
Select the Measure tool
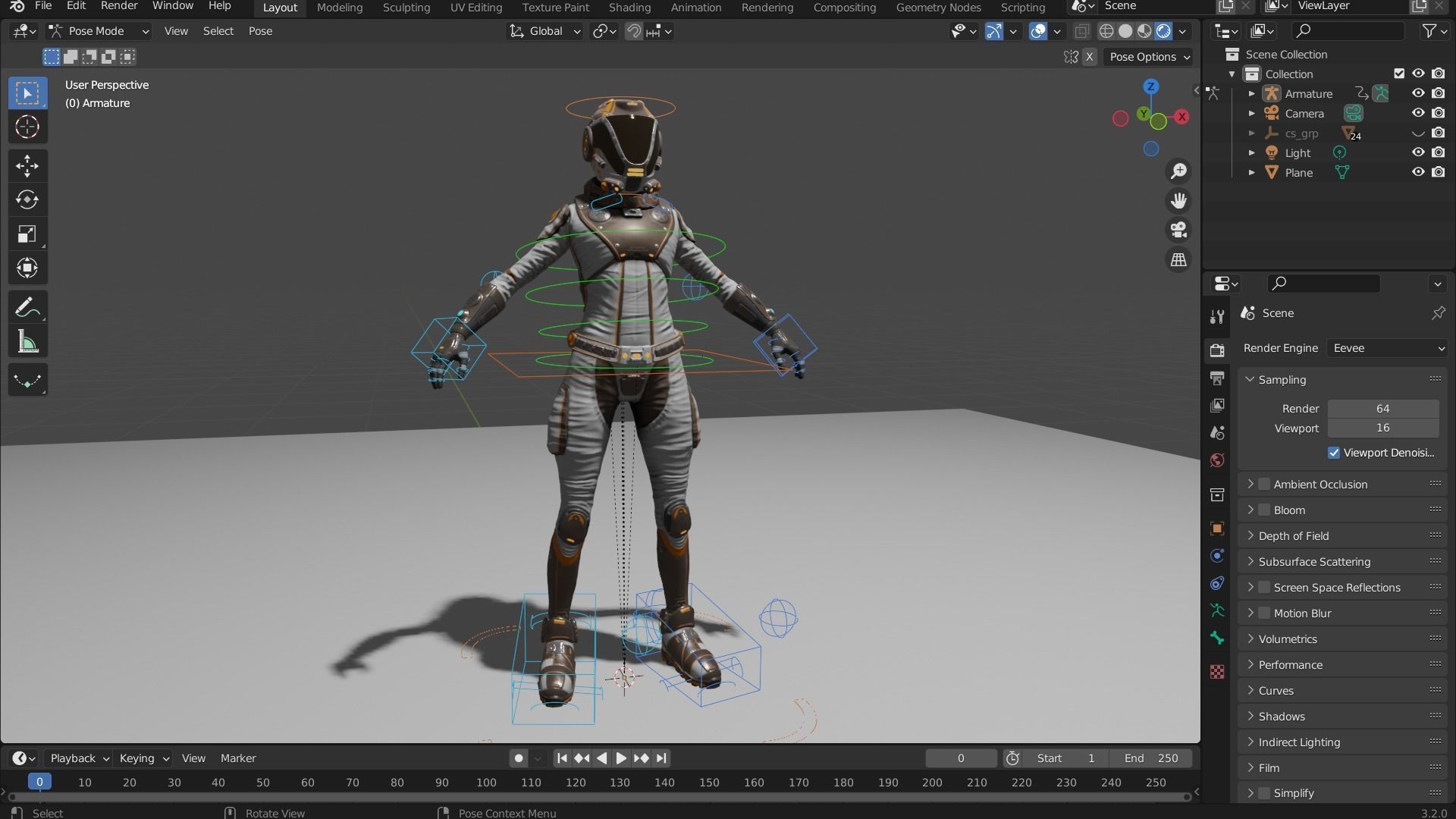pyautogui.click(x=27, y=341)
